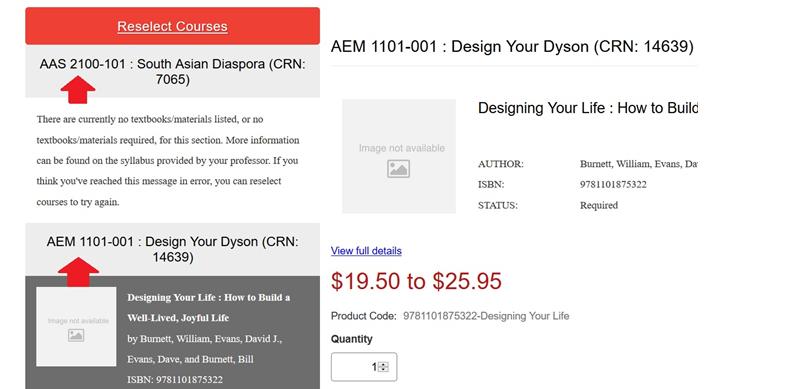Select the AAS 2100-101 South Asian Diaspora header
The width and height of the screenshot is (808, 389).
[x=172, y=72]
